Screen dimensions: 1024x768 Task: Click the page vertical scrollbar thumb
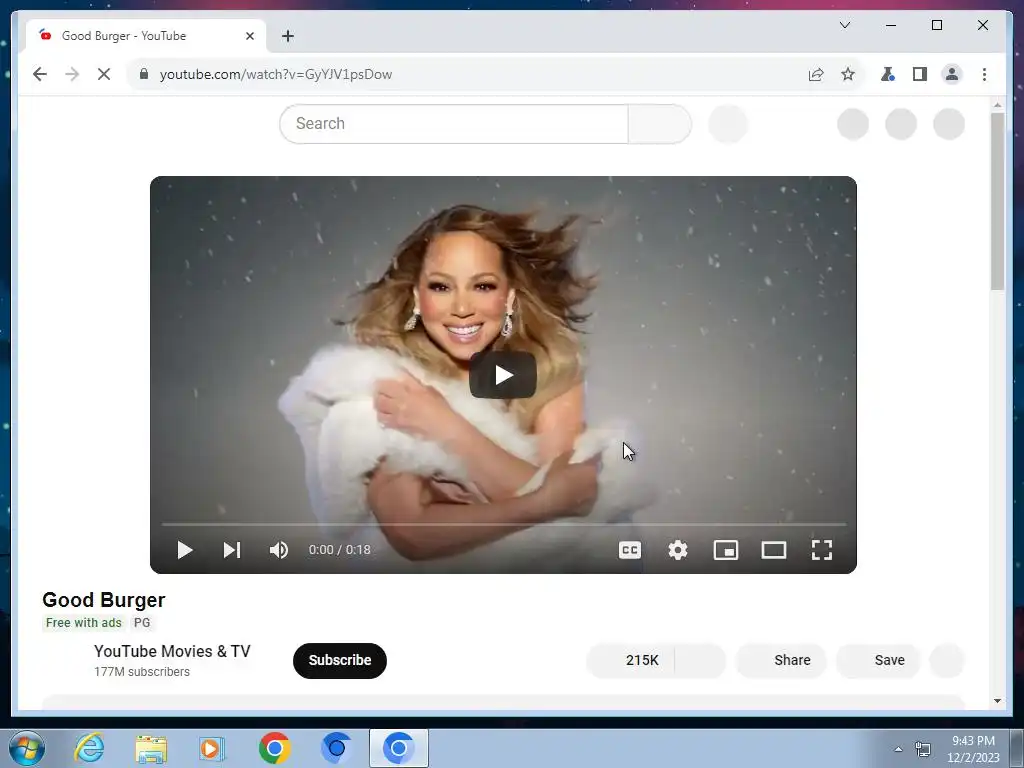[997, 201]
